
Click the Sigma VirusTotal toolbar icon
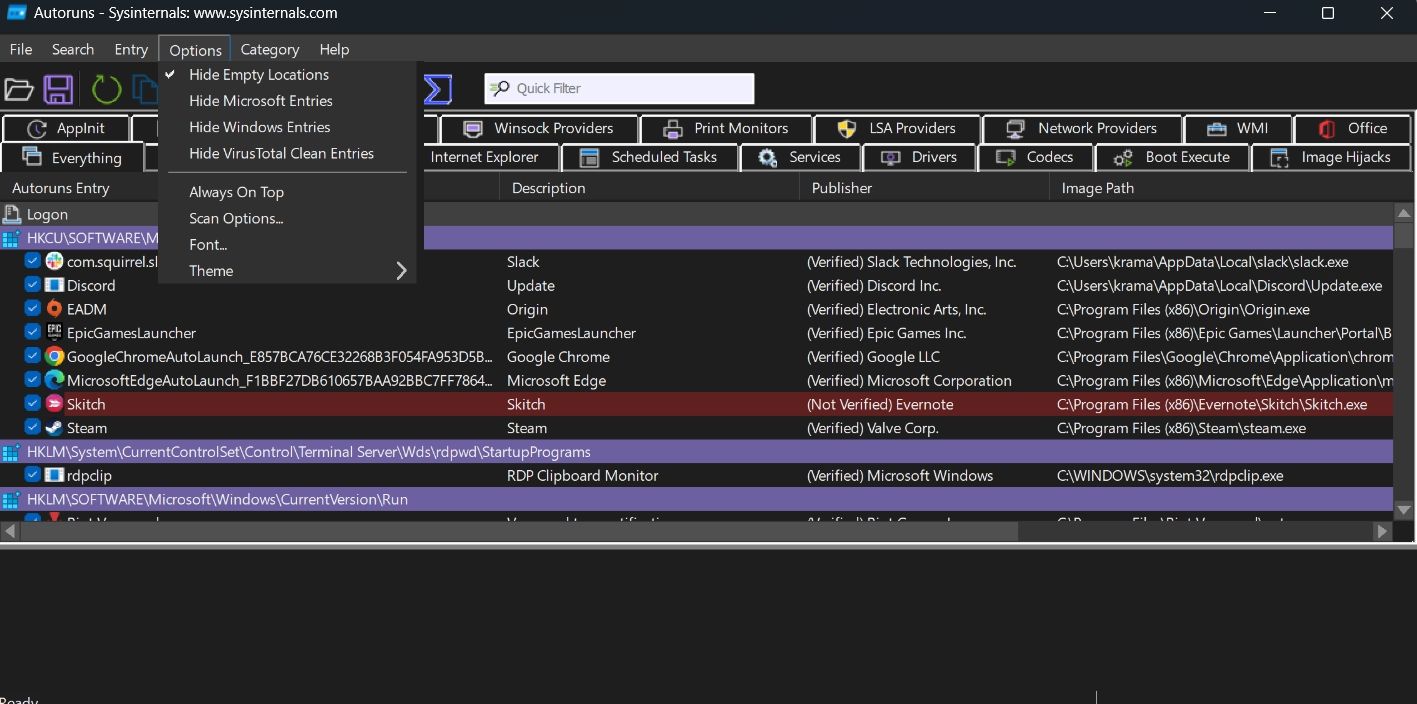[x=438, y=89]
